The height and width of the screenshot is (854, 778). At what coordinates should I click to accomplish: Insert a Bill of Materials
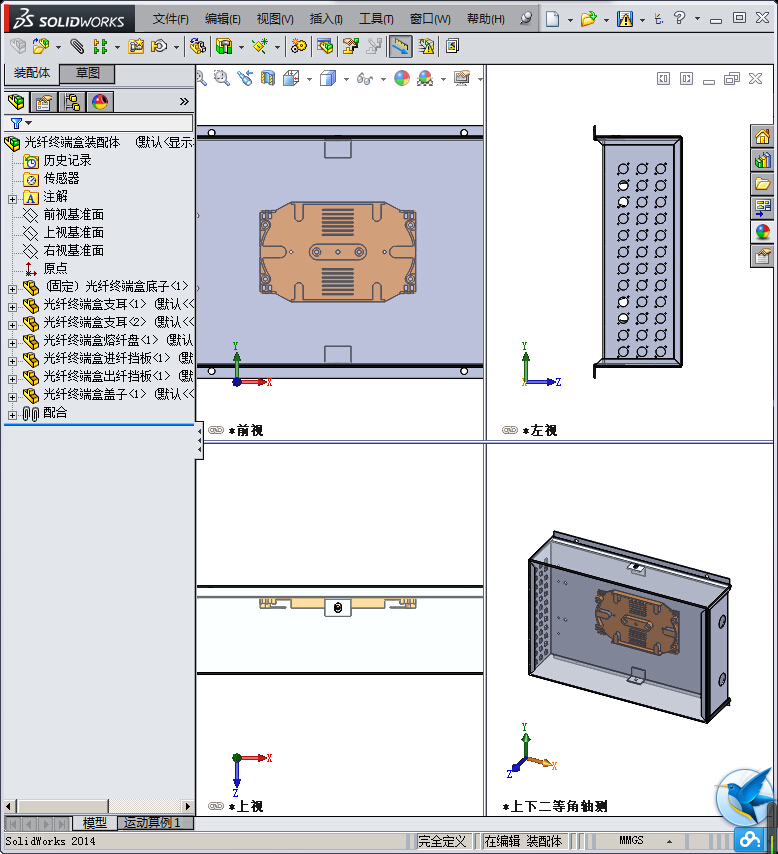pos(325,46)
